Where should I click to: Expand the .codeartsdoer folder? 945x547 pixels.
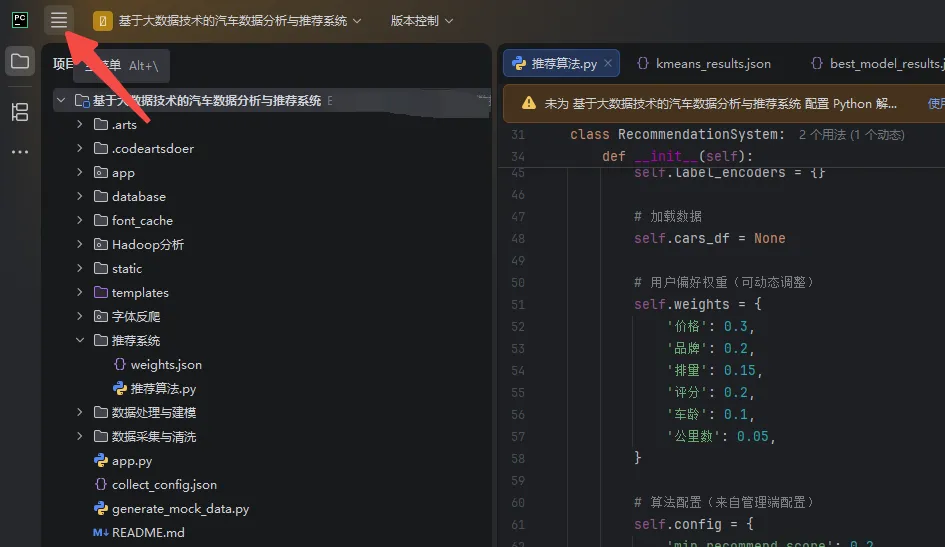80,148
